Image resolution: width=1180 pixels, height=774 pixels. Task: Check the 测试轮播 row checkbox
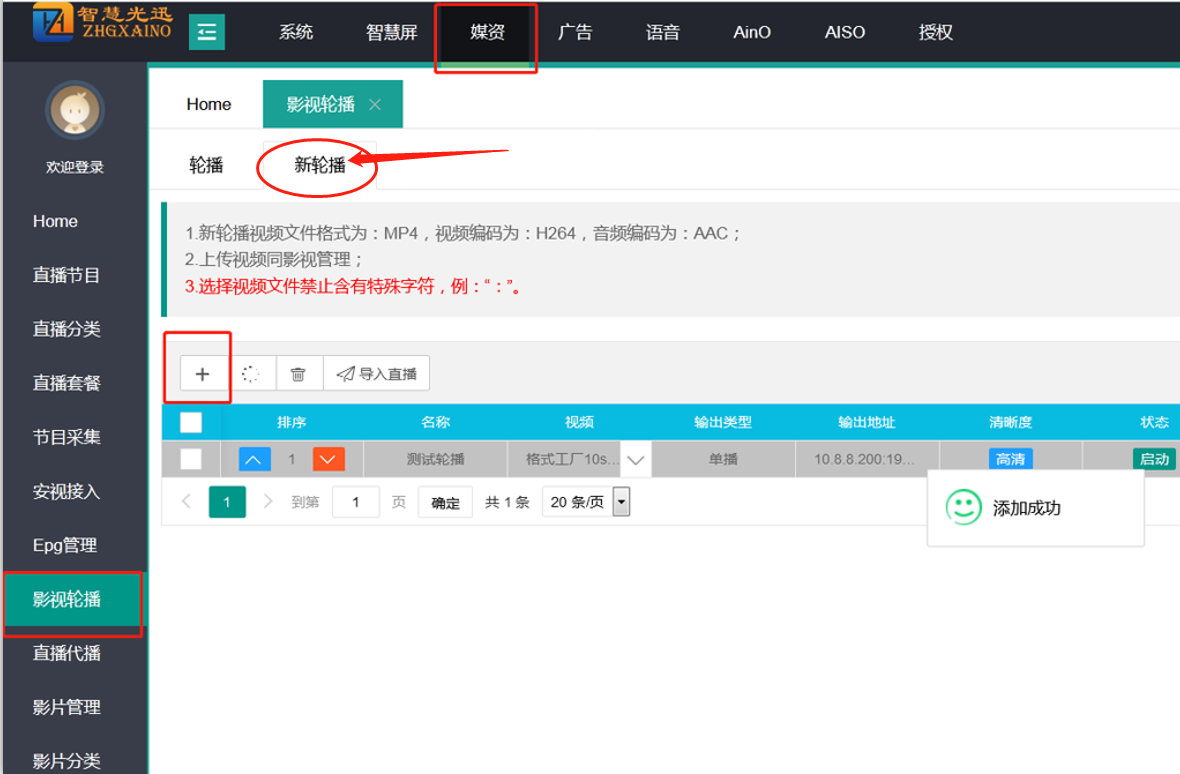tap(190, 459)
